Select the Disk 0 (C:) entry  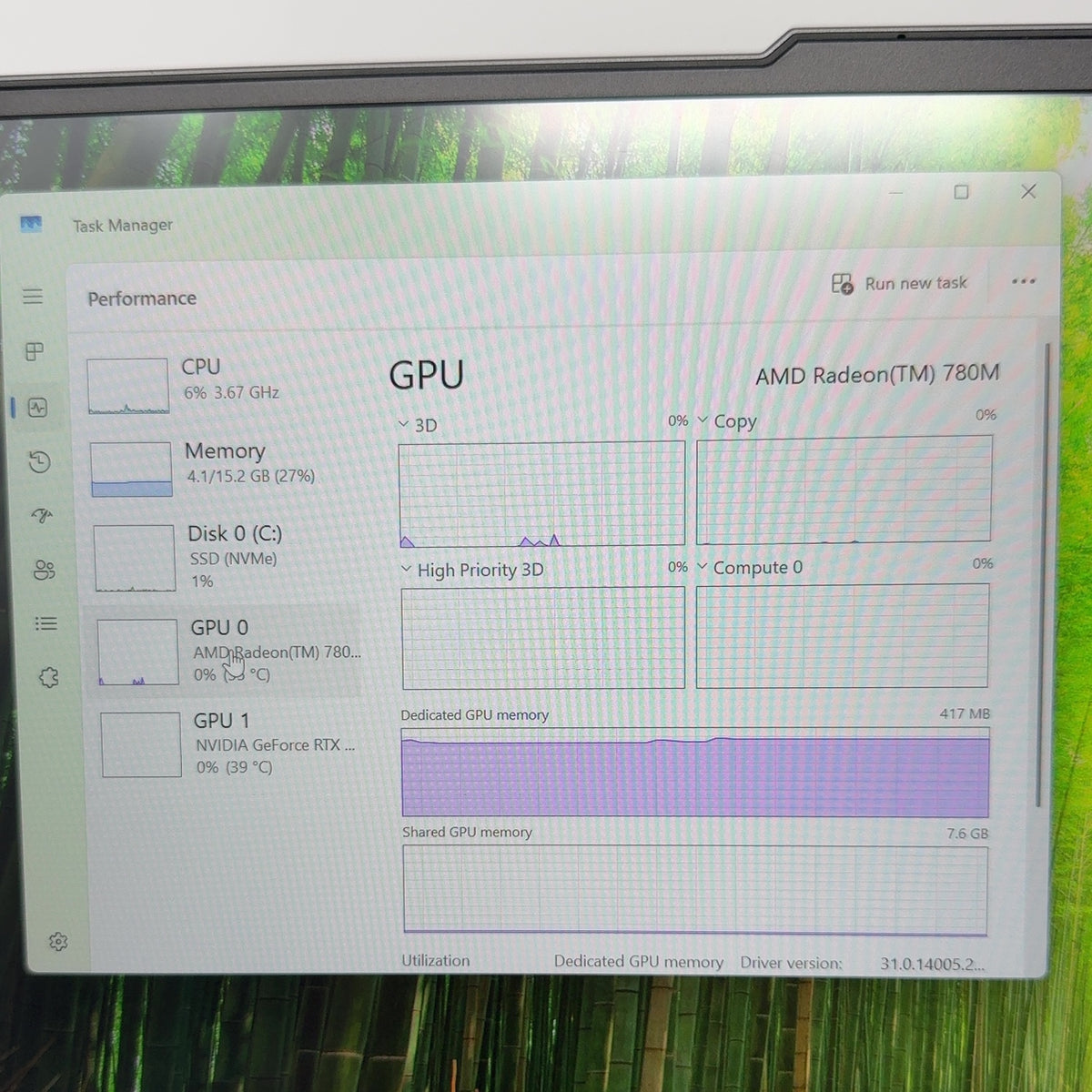224,557
